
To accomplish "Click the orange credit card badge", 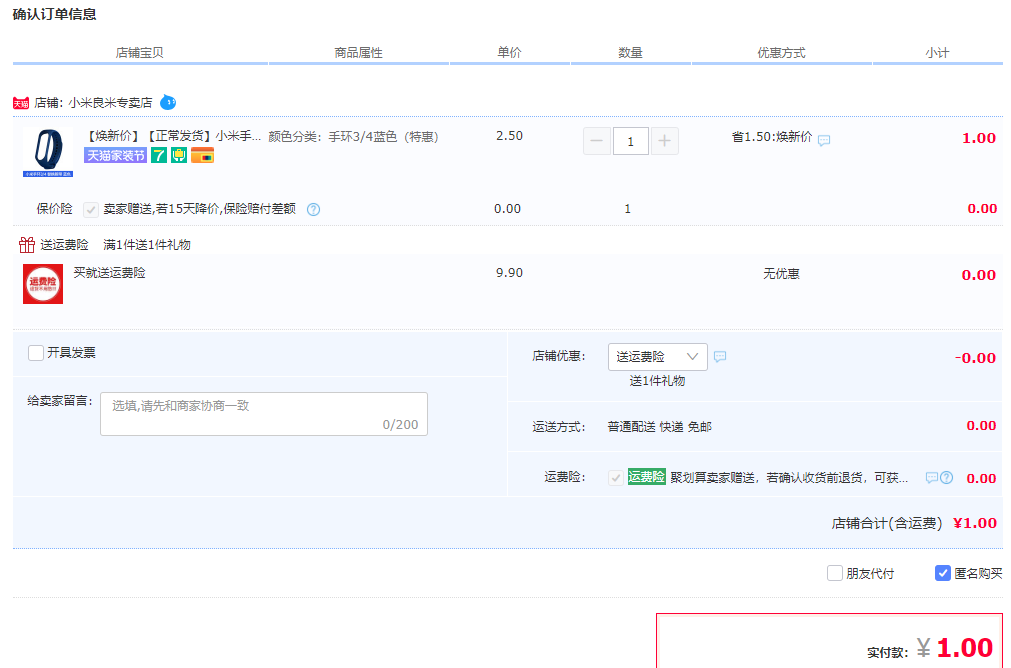I will (202, 155).
